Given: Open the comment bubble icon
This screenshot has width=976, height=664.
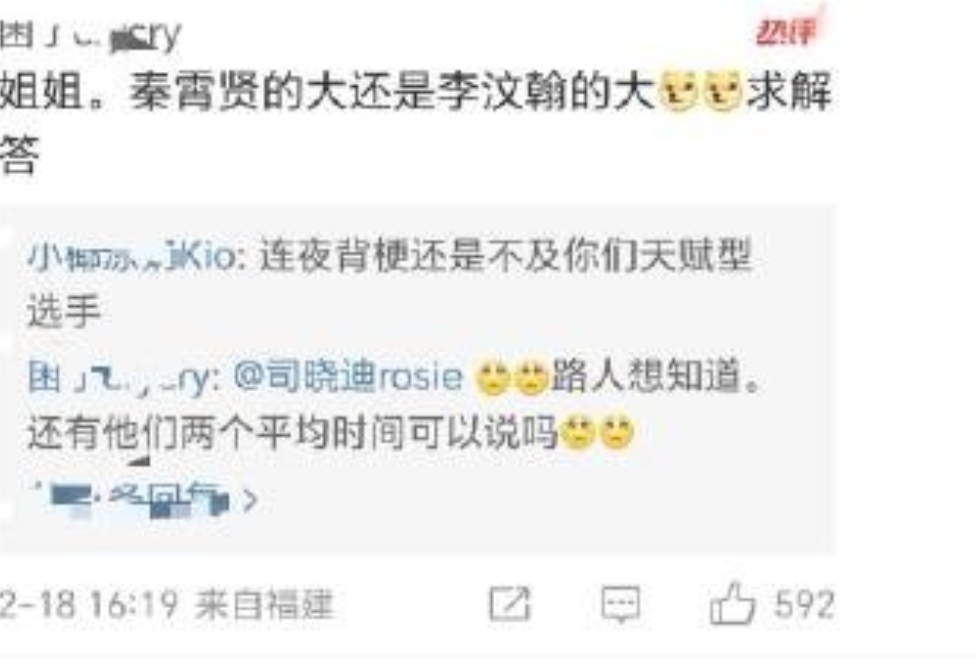Looking at the screenshot, I should pos(620,603).
